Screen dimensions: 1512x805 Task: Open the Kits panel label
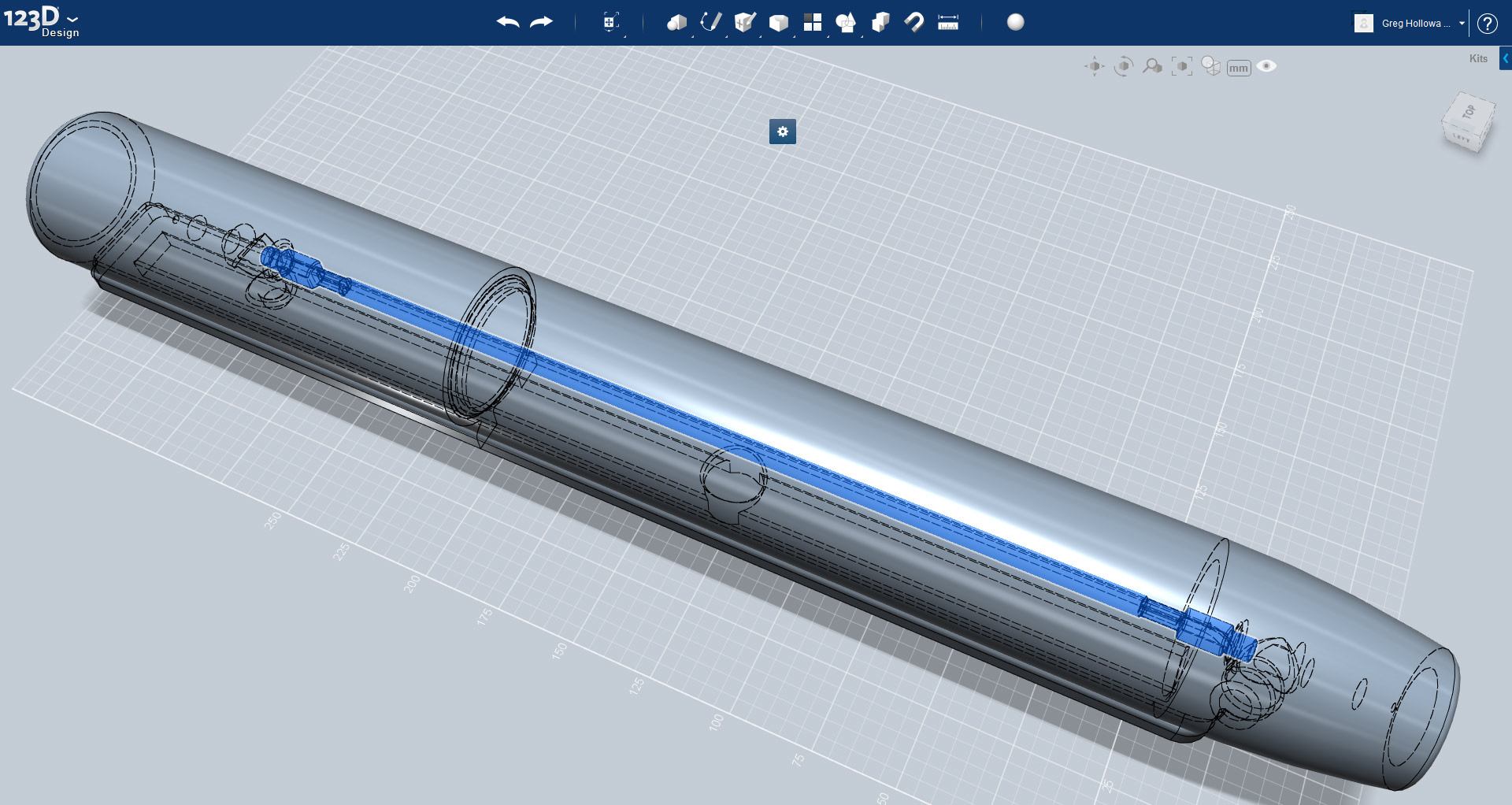point(1478,58)
